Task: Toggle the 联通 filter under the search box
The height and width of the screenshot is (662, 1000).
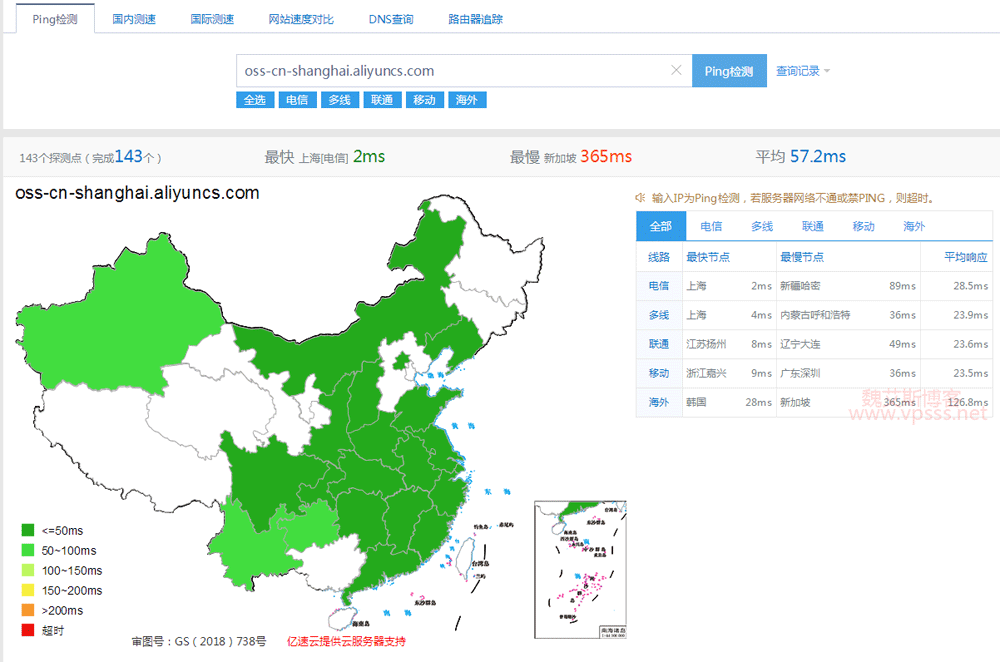Action: 381,100
